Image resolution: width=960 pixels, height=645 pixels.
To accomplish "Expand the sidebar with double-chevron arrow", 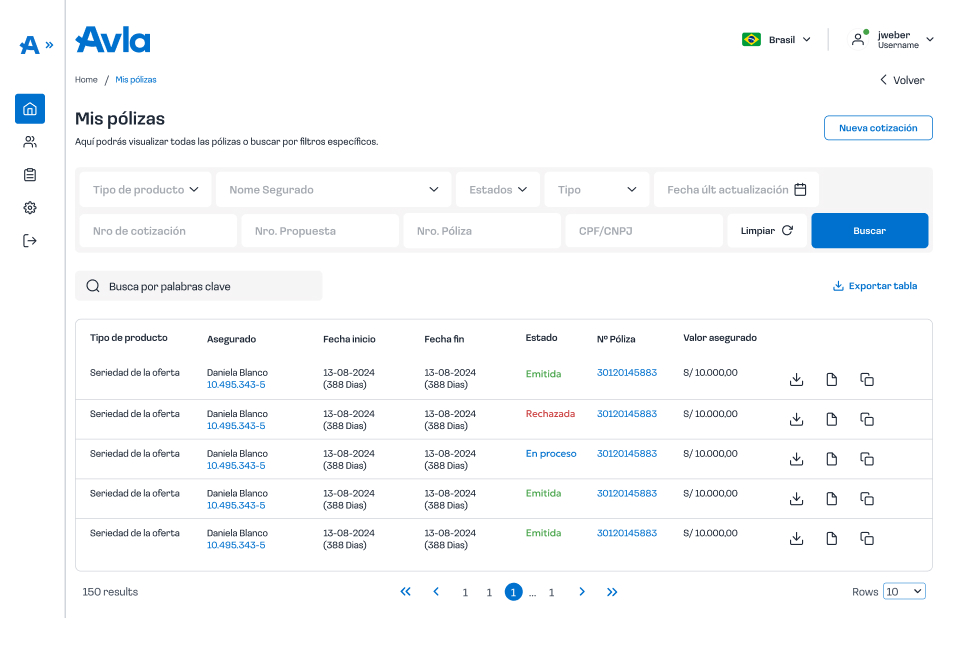I will coord(49,44).
